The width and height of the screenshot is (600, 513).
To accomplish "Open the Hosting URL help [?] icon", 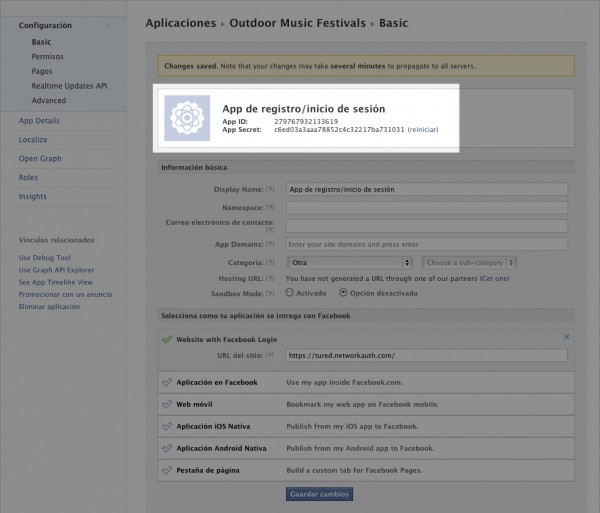I will [270, 278].
